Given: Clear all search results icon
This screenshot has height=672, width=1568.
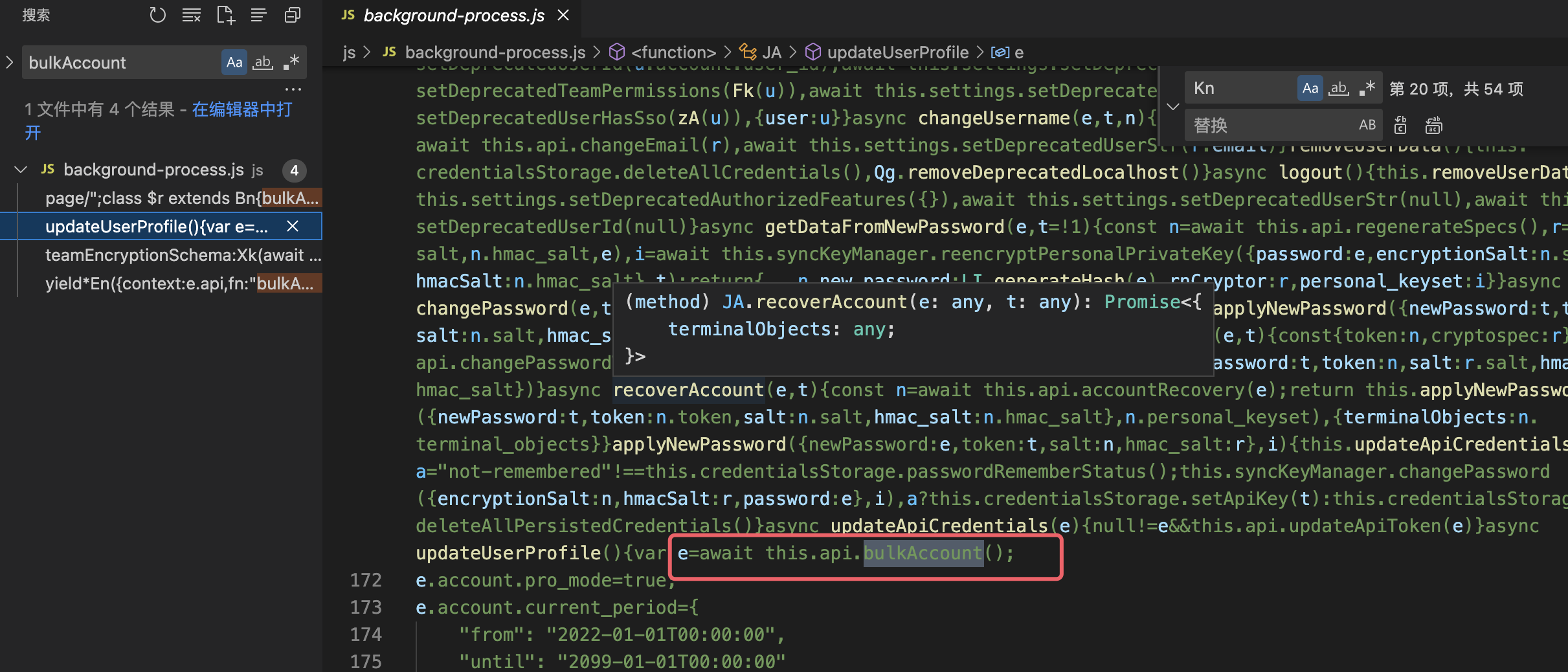Looking at the screenshot, I should tap(191, 15).
